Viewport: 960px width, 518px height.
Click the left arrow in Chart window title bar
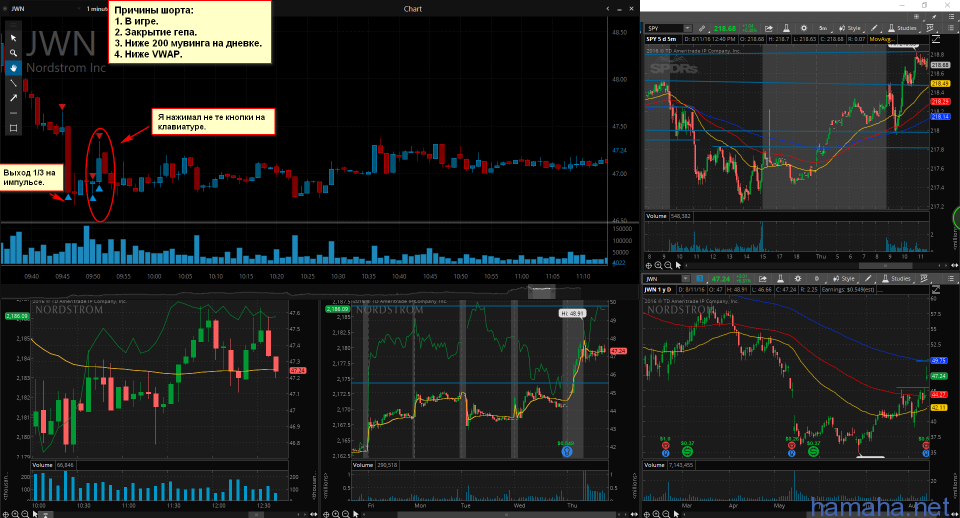[607, 9]
